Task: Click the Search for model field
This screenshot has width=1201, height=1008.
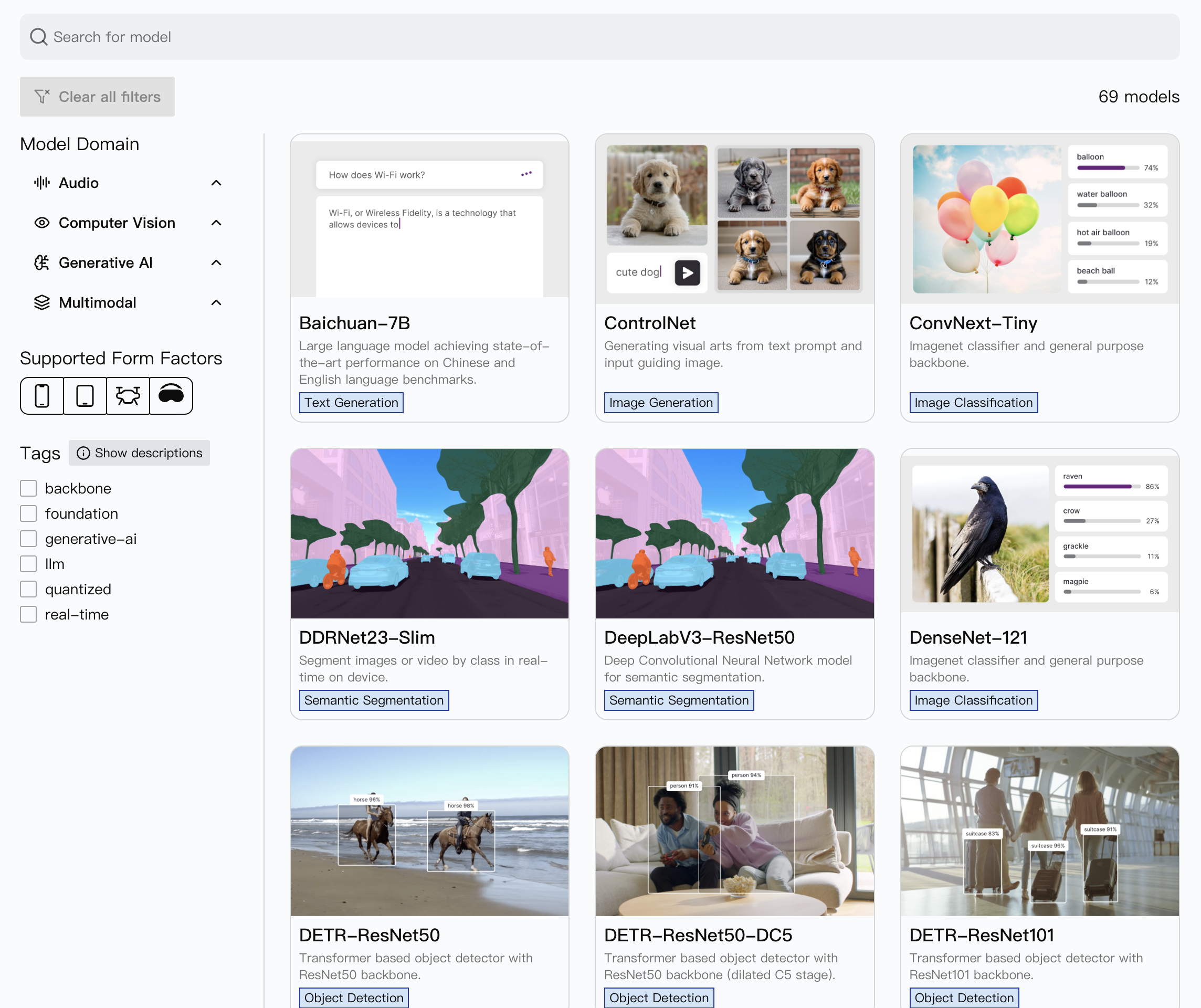Action: click(600, 37)
